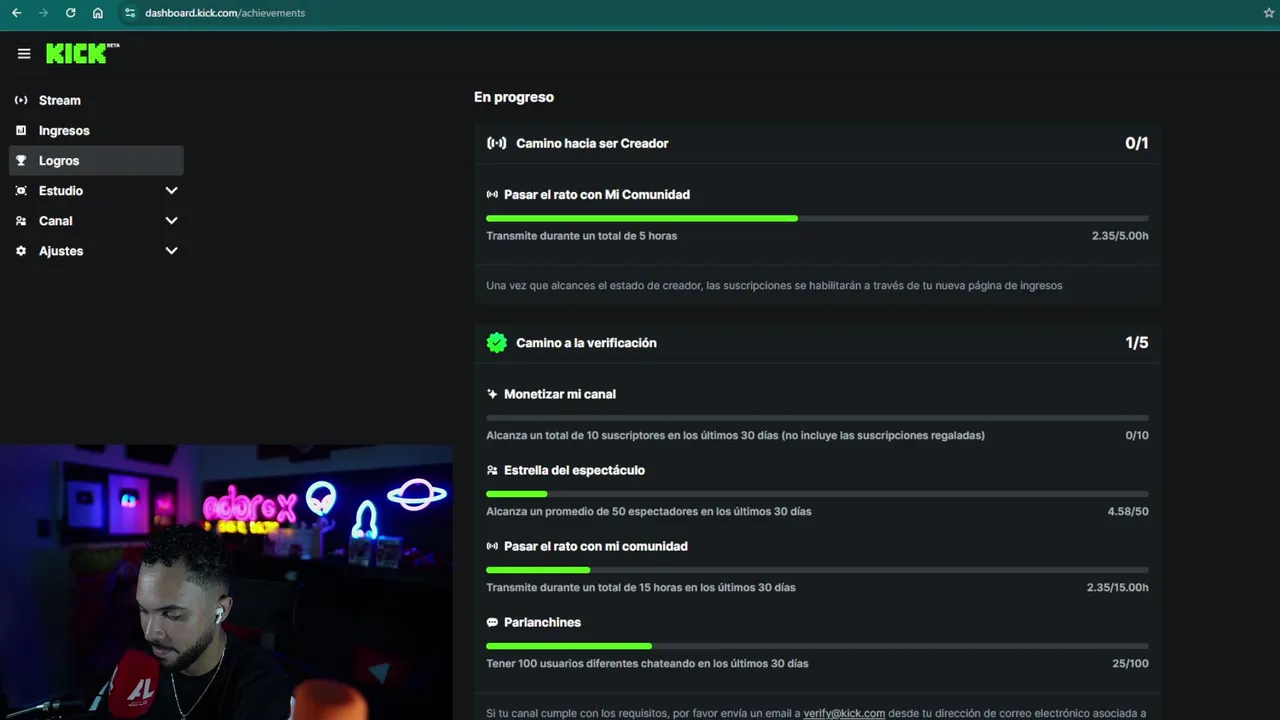1280x720 pixels.
Task: Click the chat bubble icon beside Parlanchines
Action: tap(492, 622)
